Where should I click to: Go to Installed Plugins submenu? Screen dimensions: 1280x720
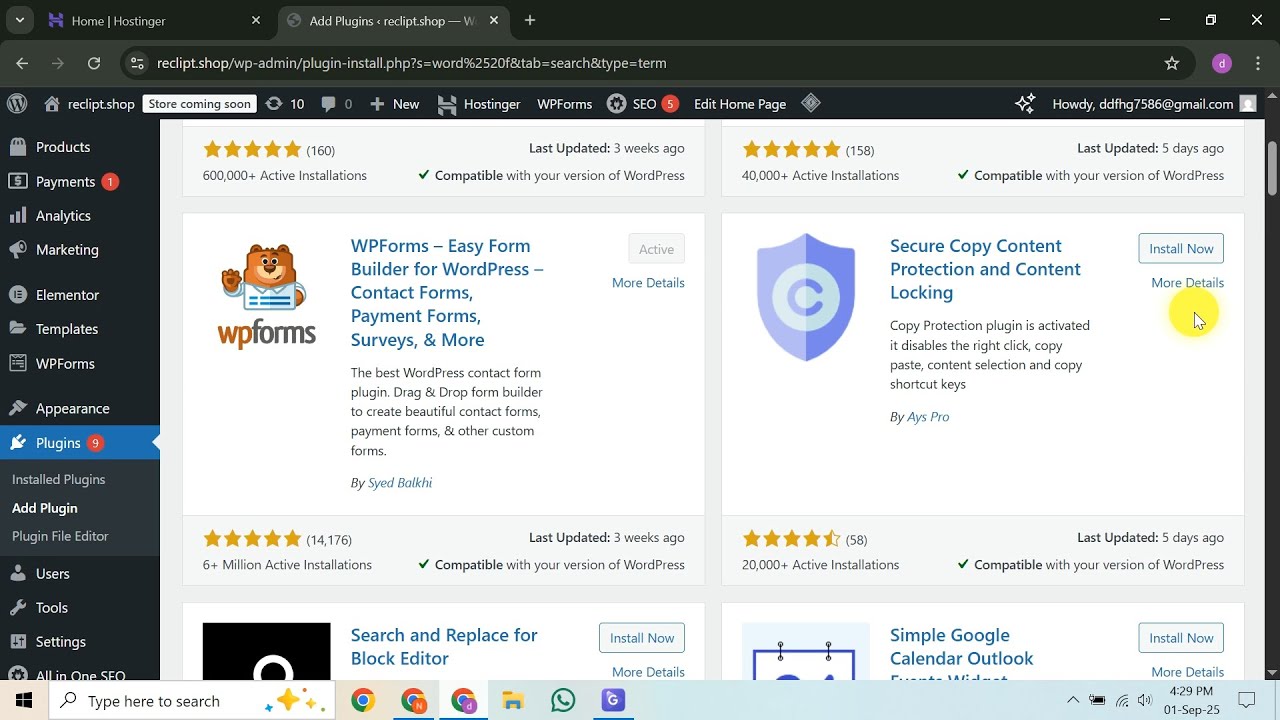[58, 479]
